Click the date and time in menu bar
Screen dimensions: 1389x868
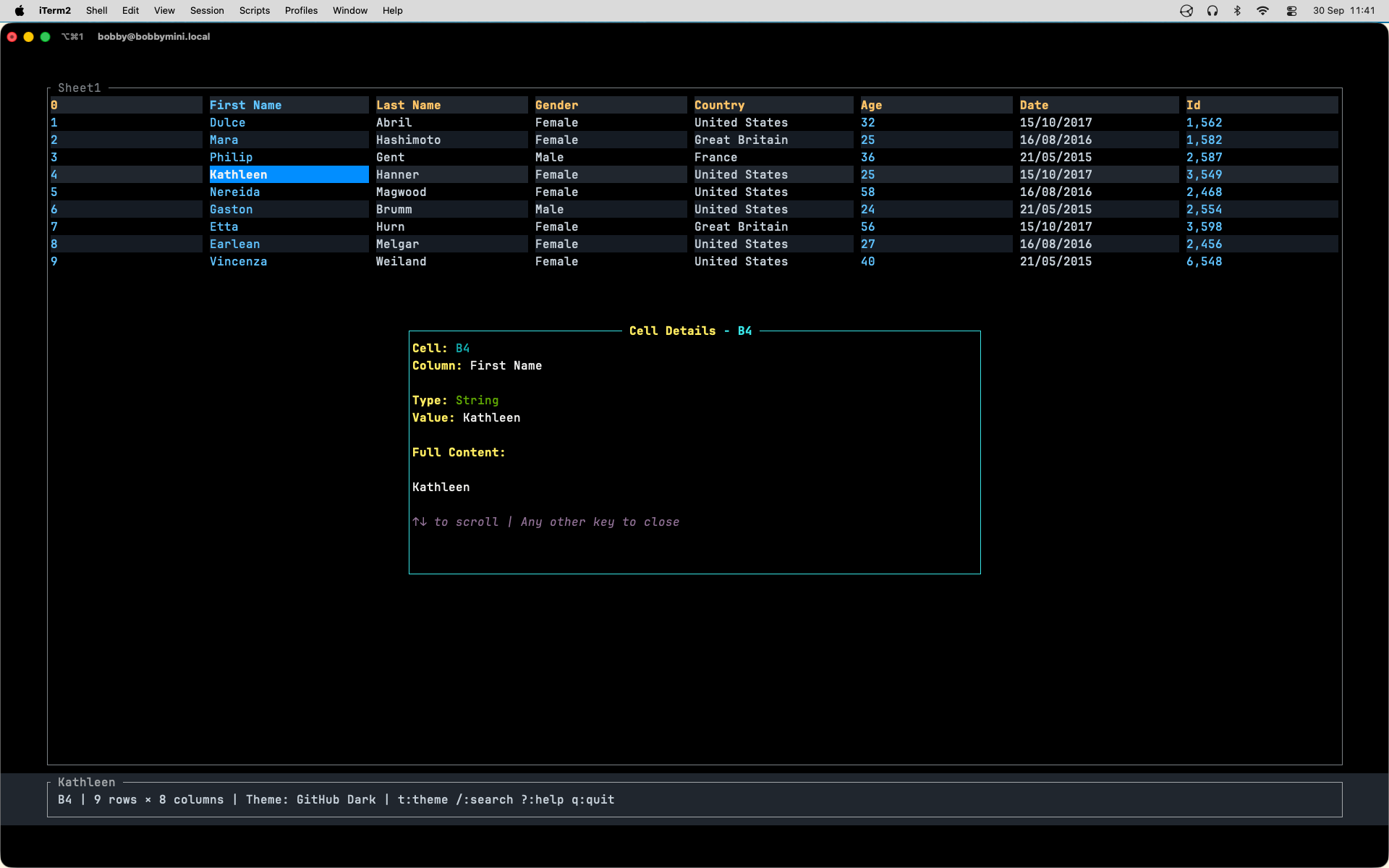click(x=1343, y=10)
